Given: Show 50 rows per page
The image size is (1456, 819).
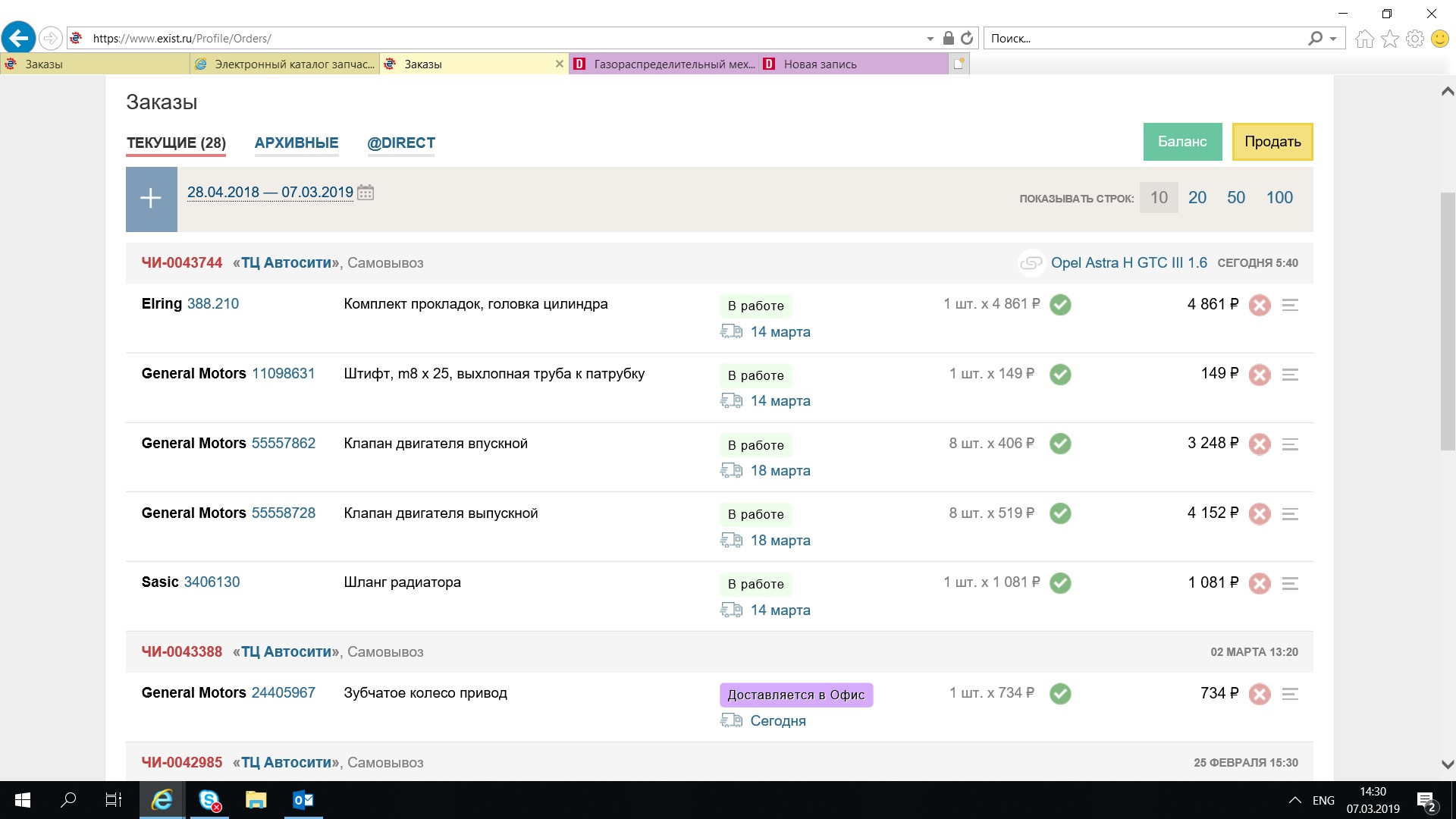Looking at the screenshot, I should [1236, 198].
